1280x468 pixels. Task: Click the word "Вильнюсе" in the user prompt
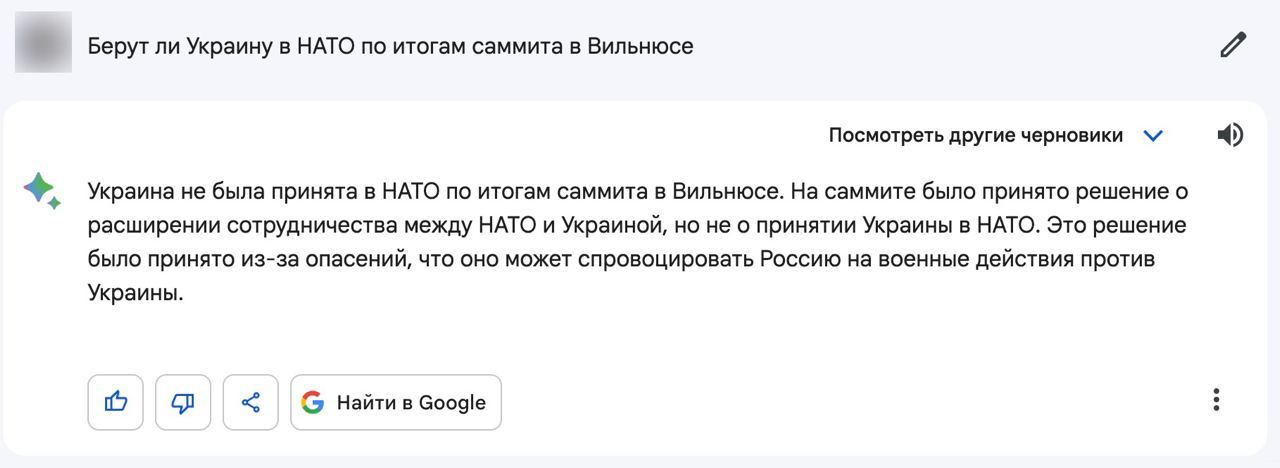[640, 46]
